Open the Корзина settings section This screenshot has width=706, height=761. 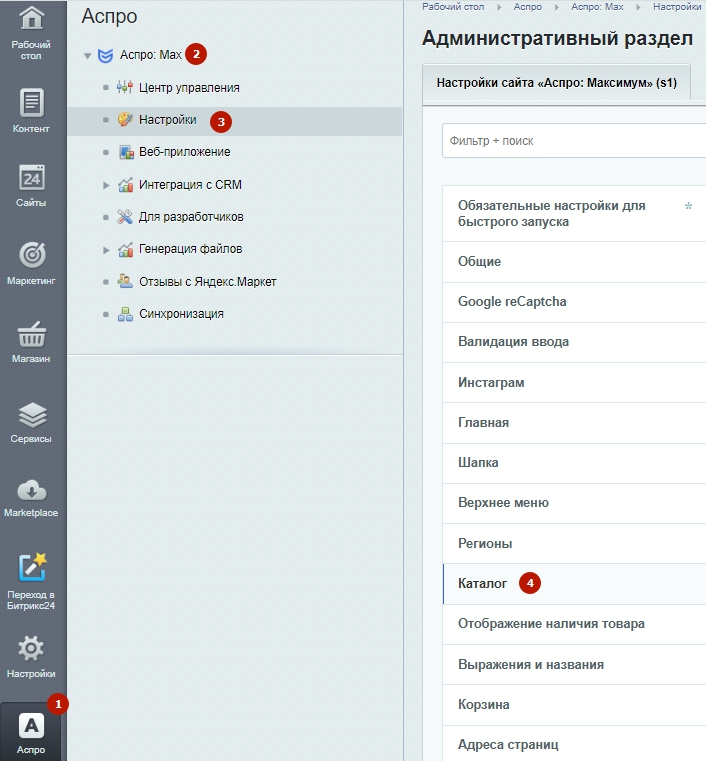(x=574, y=705)
